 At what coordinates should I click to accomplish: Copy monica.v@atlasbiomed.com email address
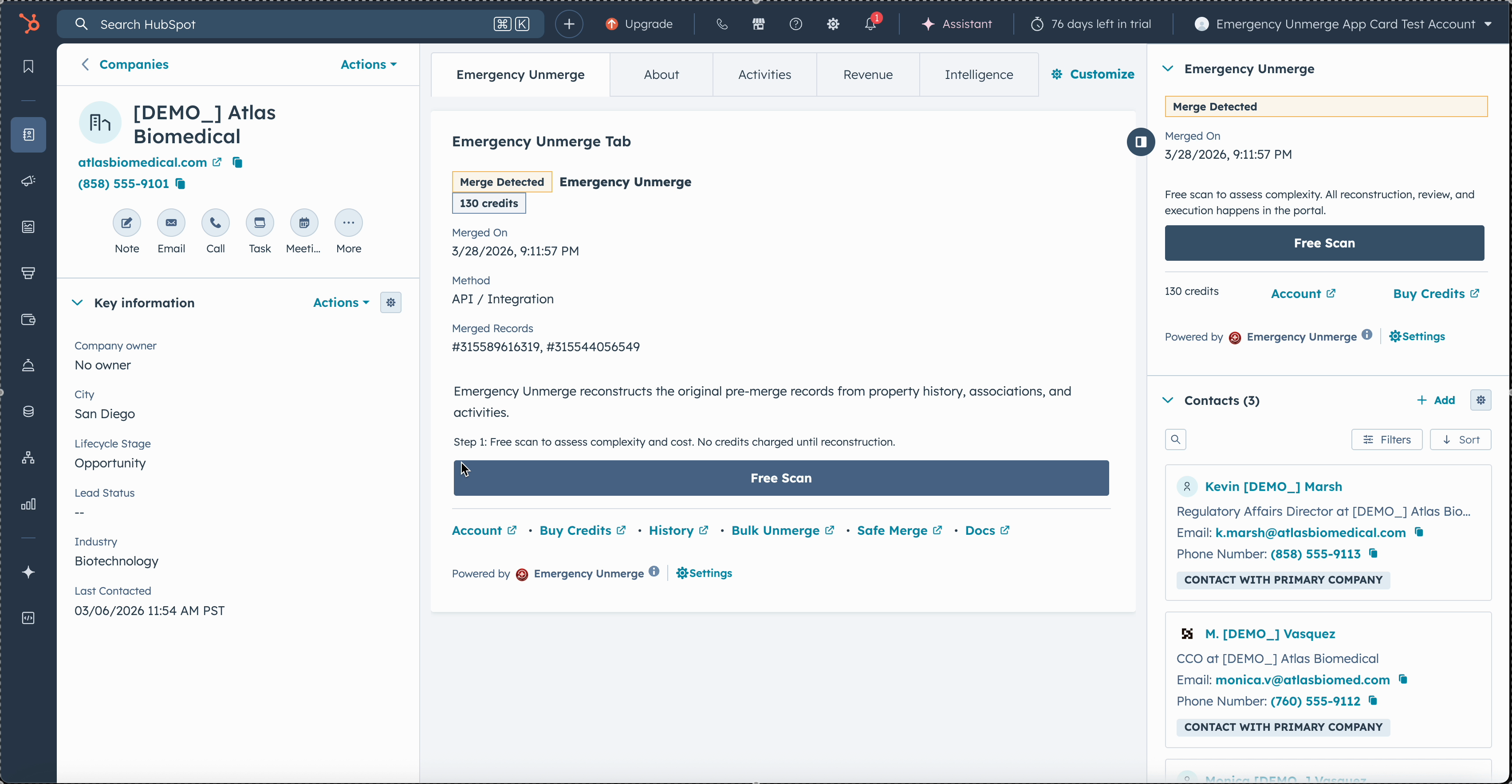[x=1403, y=679]
